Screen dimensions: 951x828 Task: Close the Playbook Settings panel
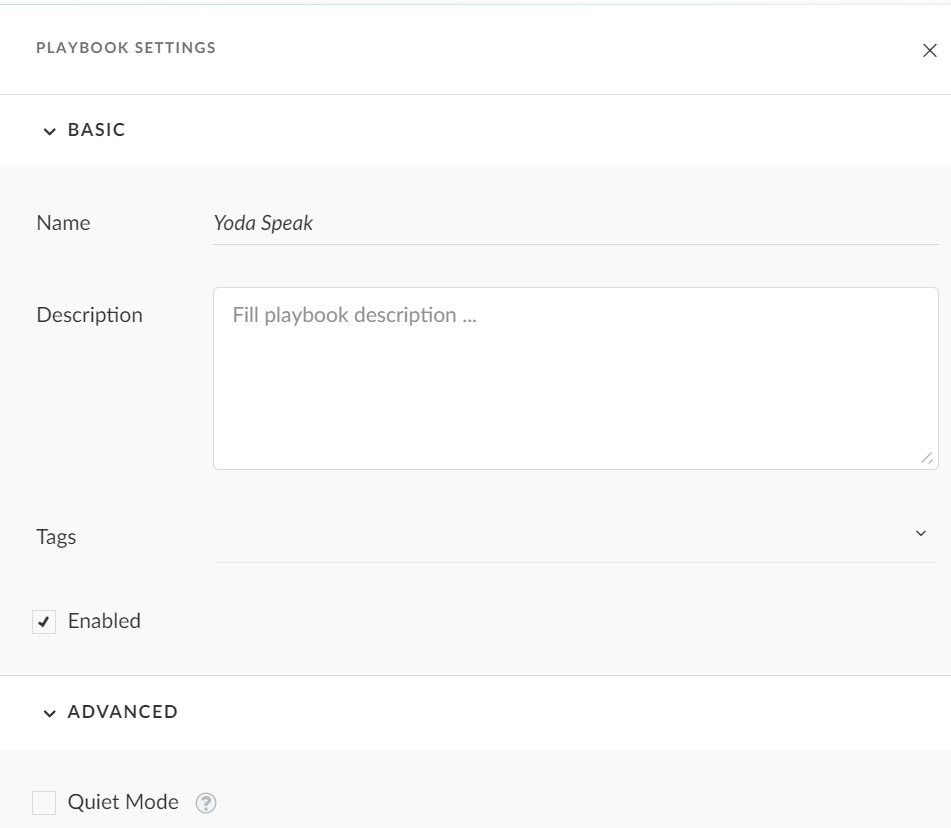[x=929, y=51]
